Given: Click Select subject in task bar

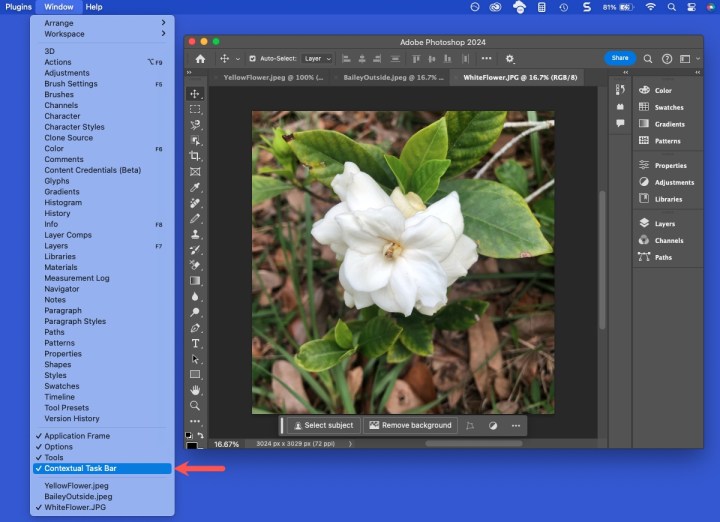Looking at the screenshot, I should click(x=324, y=425).
